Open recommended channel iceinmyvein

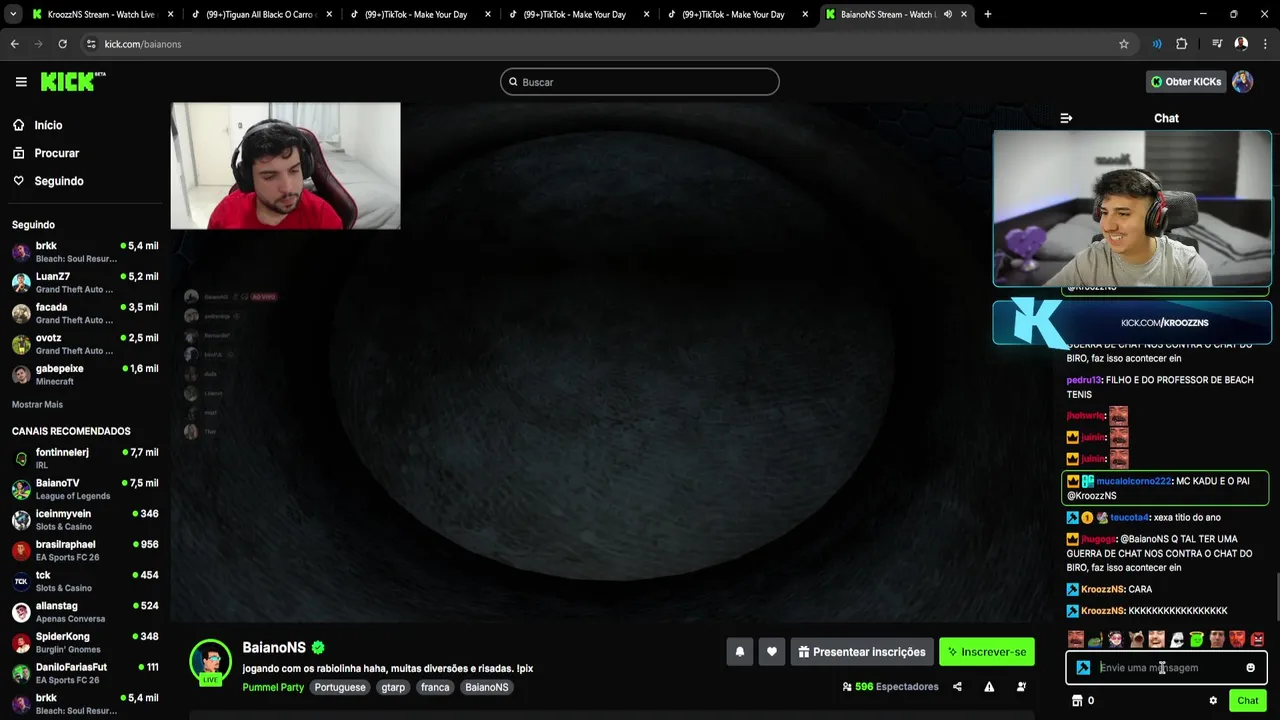[85, 520]
